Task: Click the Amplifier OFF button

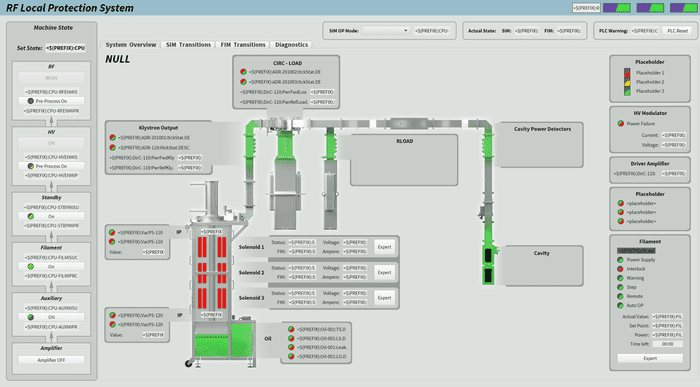Action: [51, 360]
